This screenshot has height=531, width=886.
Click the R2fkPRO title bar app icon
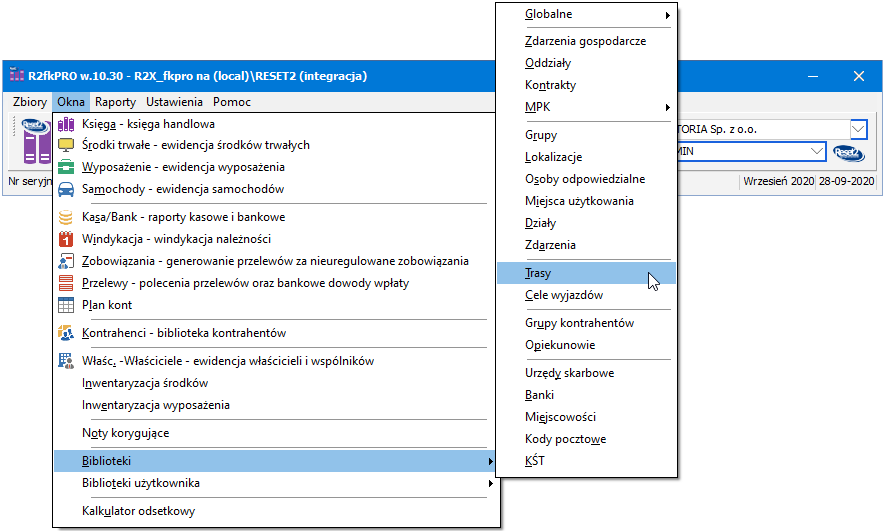(x=17, y=75)
